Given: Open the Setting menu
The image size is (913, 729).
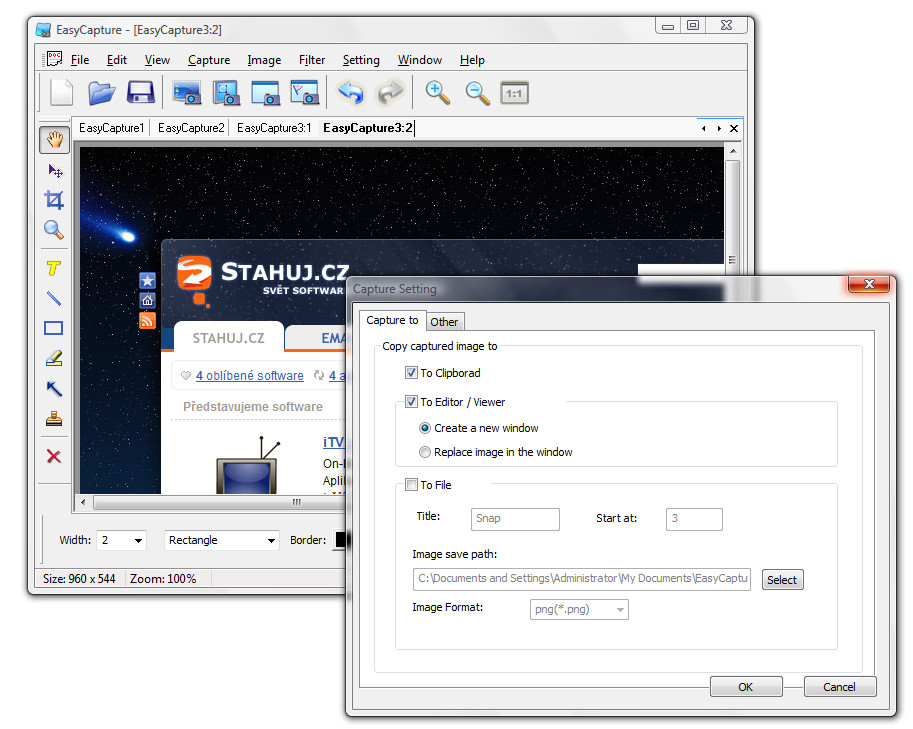Looking at the screenshot, I should click(x=361, y=60).
